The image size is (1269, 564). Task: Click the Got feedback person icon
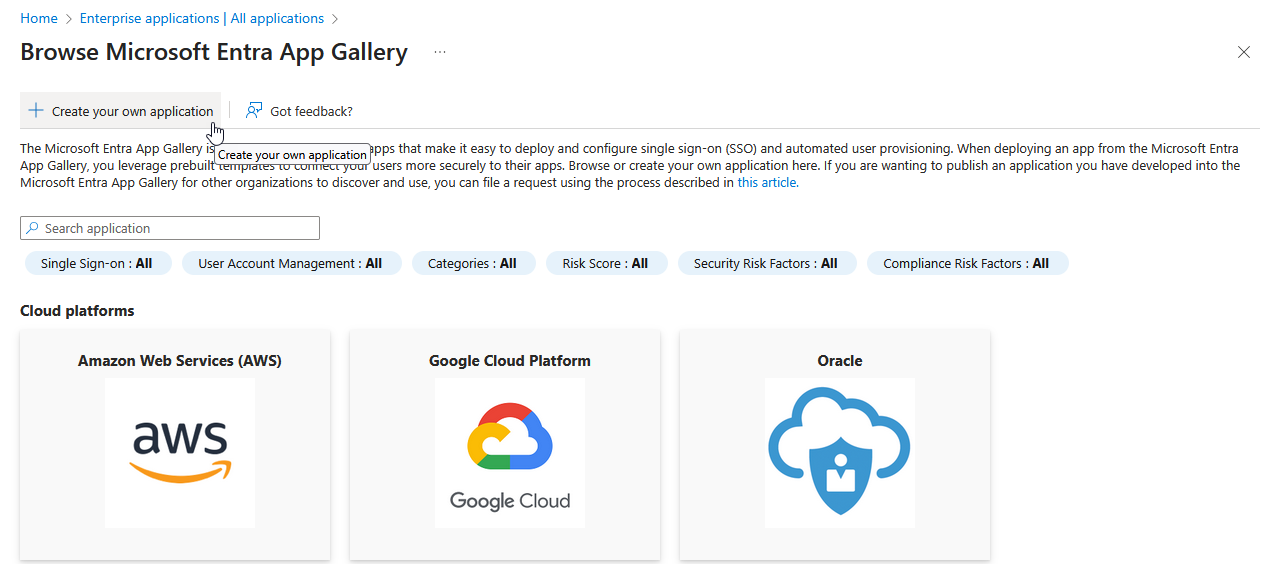255,111
